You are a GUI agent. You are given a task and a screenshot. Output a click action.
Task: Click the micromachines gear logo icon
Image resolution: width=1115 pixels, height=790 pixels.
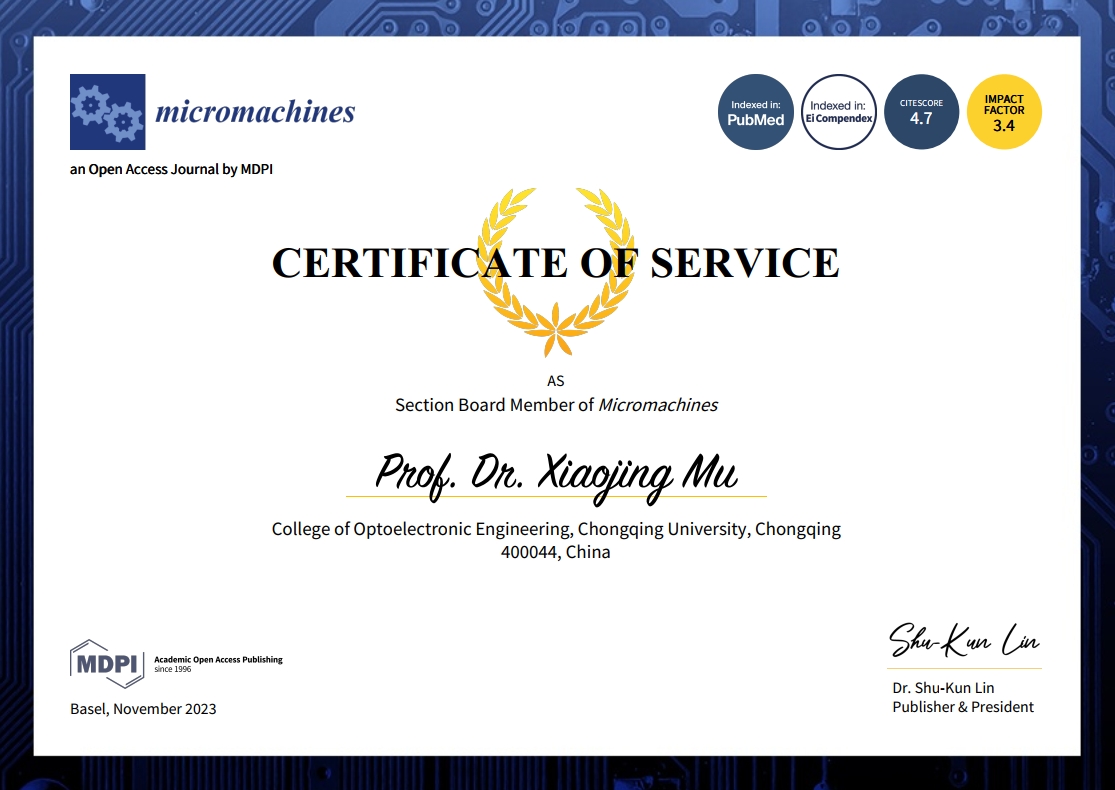click(x=107, y=112)
